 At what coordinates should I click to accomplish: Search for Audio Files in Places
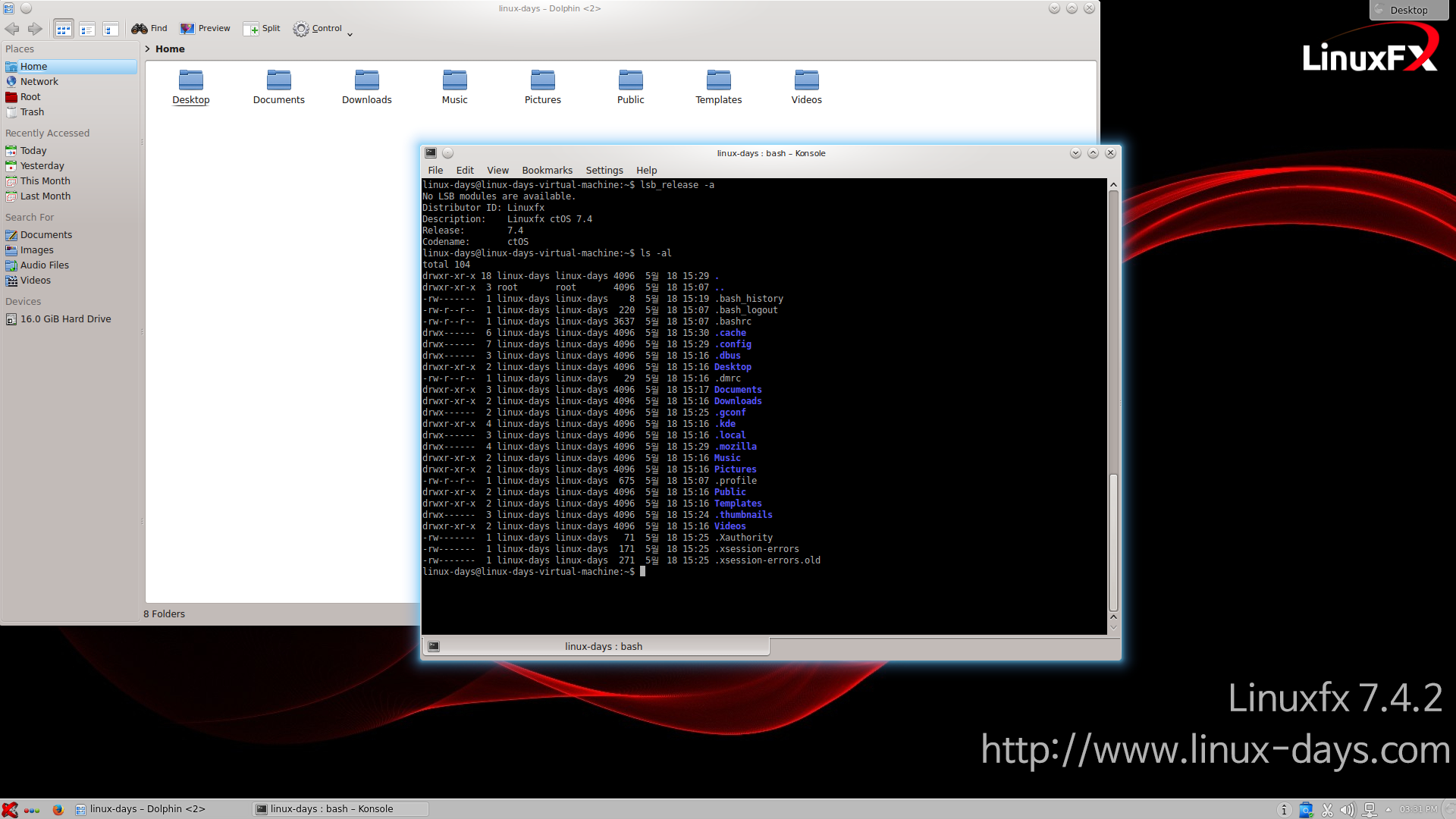pyautogui.click(x=70, y=265)
